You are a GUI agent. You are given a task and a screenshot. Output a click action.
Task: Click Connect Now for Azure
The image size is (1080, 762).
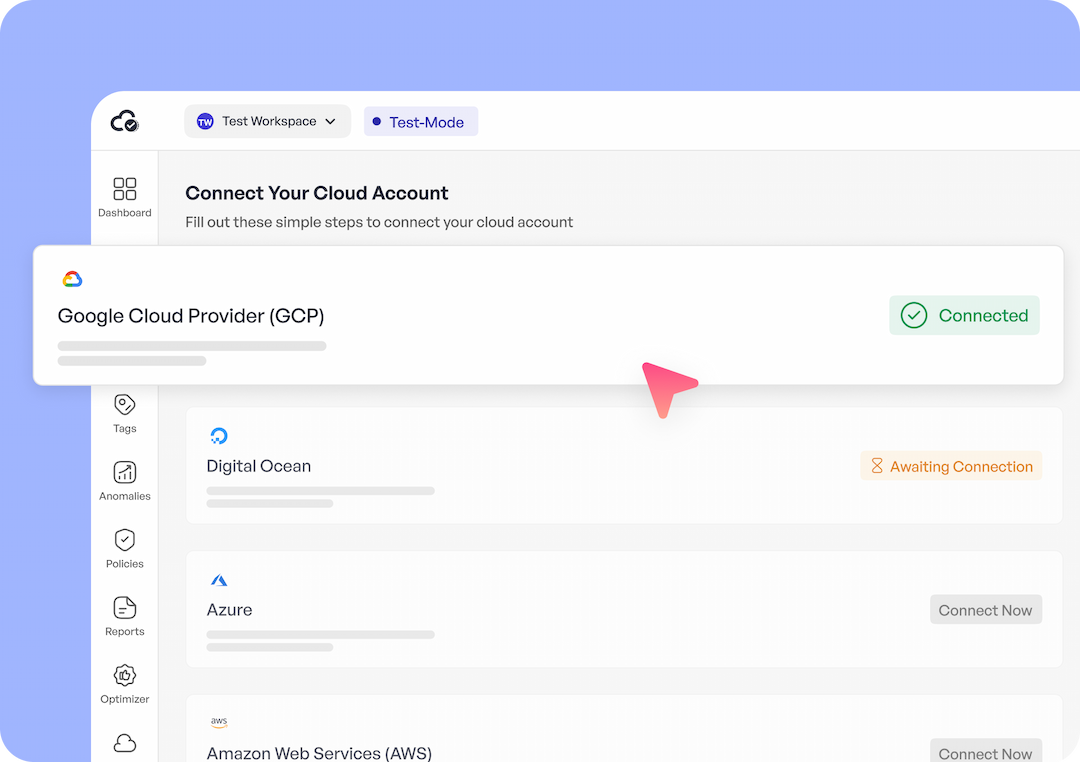[986, 610]
